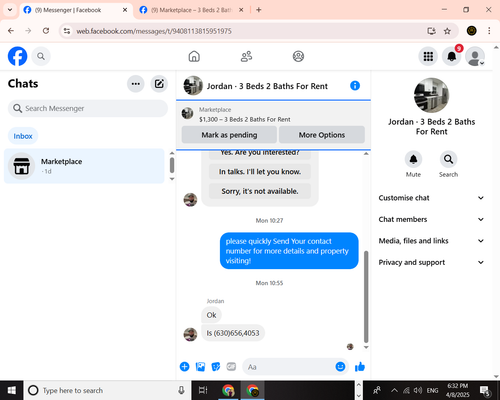Viewport: 500px width, 400px height.
Task: Choose a sticker icon in composer
Action: click(x=216, y=367)
